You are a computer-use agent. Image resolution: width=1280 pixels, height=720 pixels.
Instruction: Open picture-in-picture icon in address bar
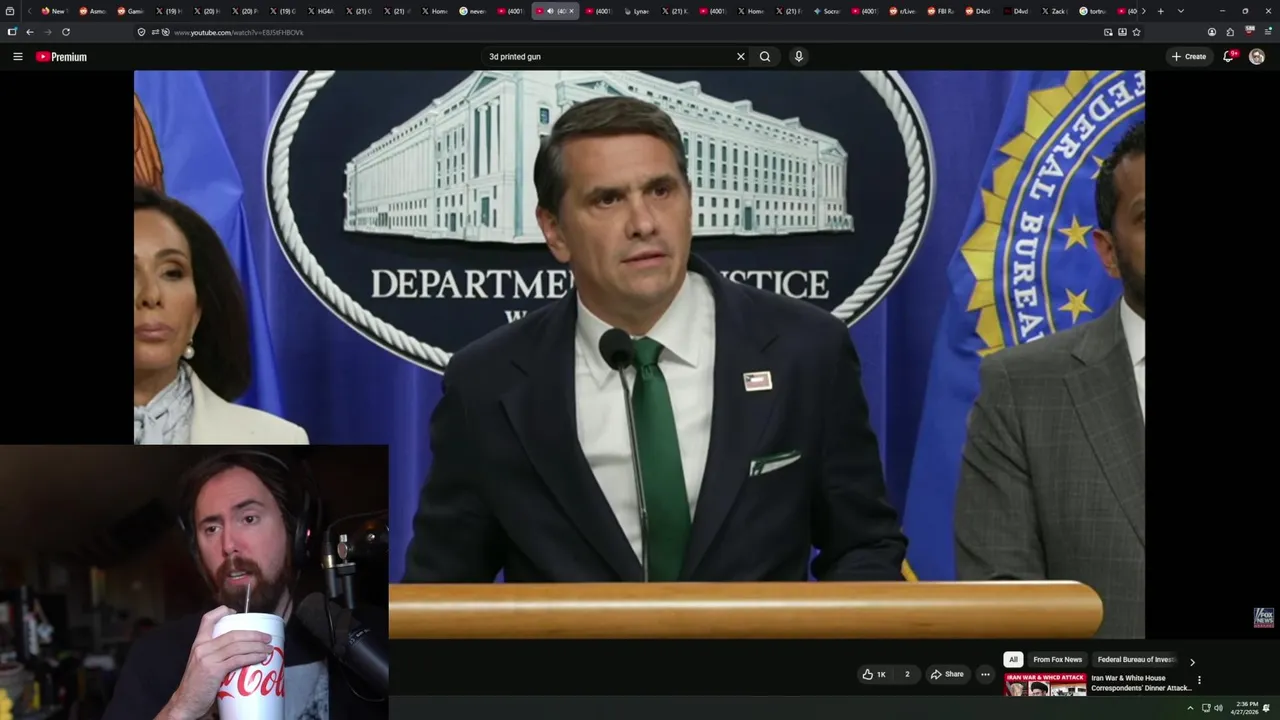(1108, 32)
